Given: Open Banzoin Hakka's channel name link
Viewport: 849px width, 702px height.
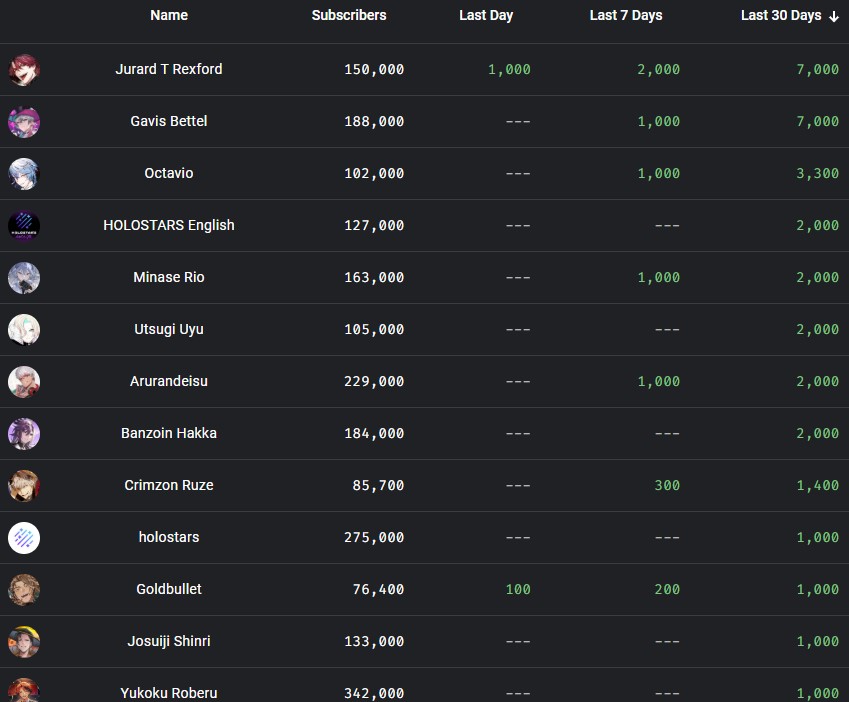Looking at the screenshot, I should pyautogui.click(x=169, y=433).
